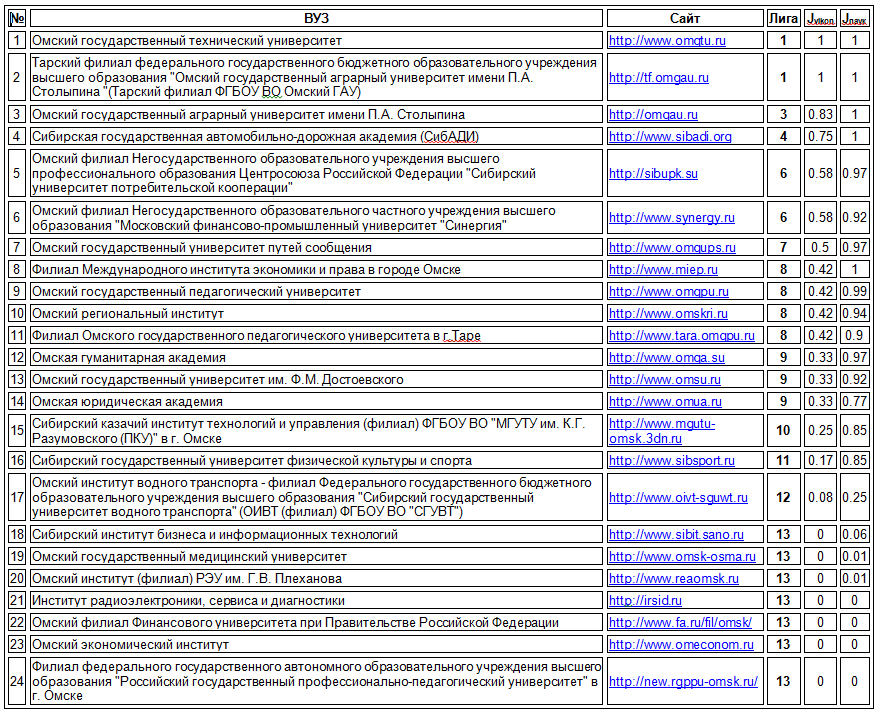Follow the www.fa.ru/fil/omsk/ link
Viewport: 876px width, 713px height.
(x=680, y=623)
